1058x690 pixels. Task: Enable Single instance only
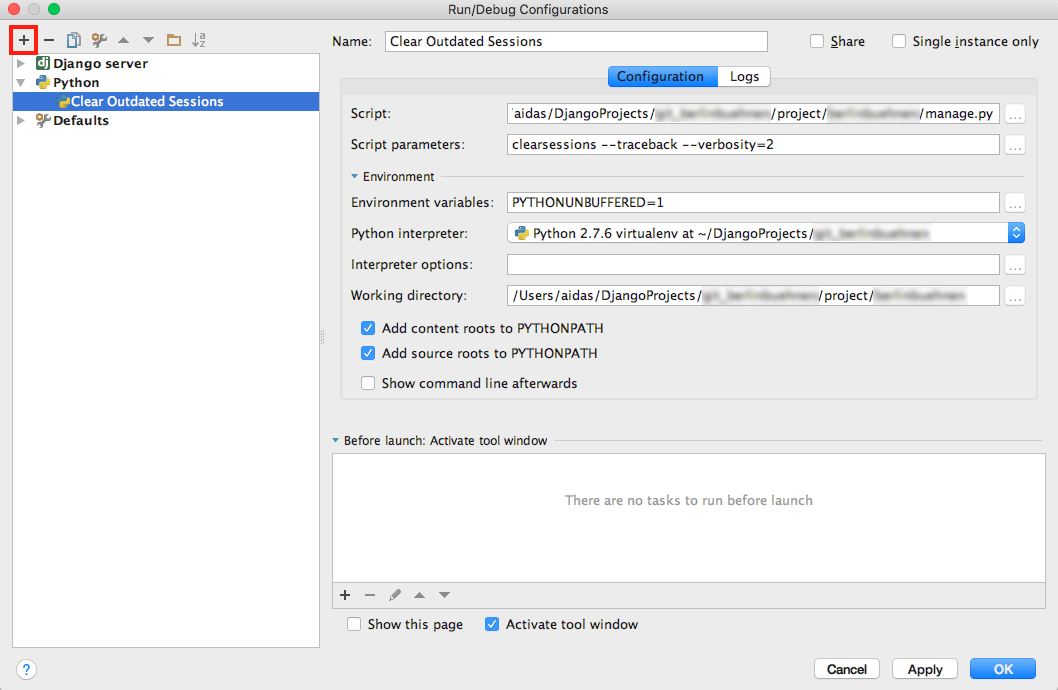pyautogui.click(x=899, y=41)
